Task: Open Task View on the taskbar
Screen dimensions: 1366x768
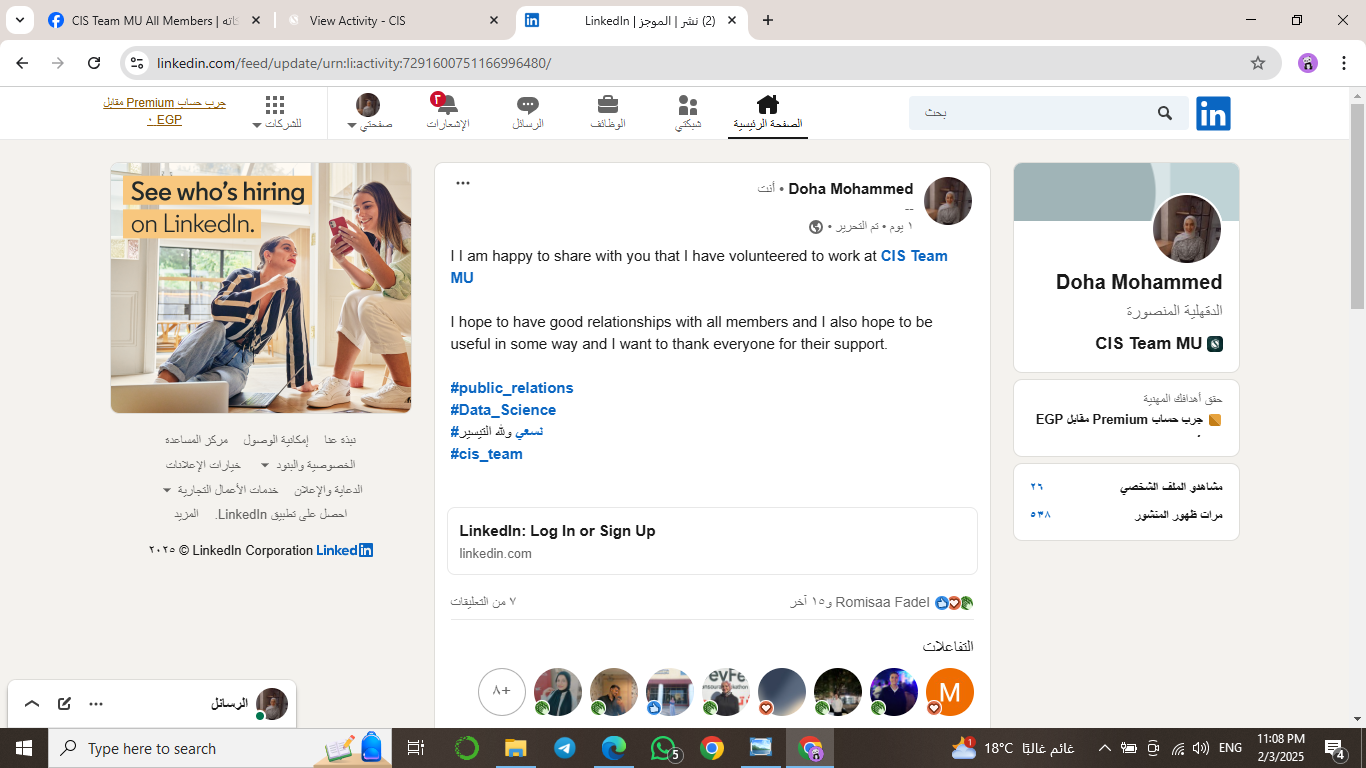Action: [x=416, y=748]
